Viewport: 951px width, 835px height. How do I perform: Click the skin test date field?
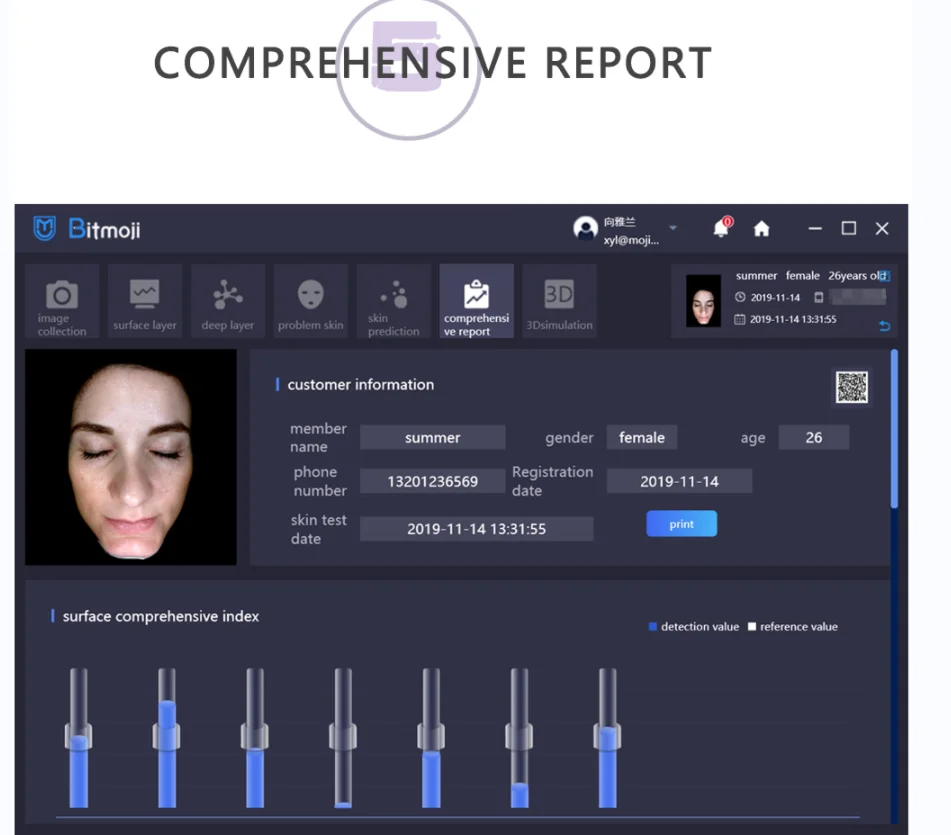pos(476,529)
